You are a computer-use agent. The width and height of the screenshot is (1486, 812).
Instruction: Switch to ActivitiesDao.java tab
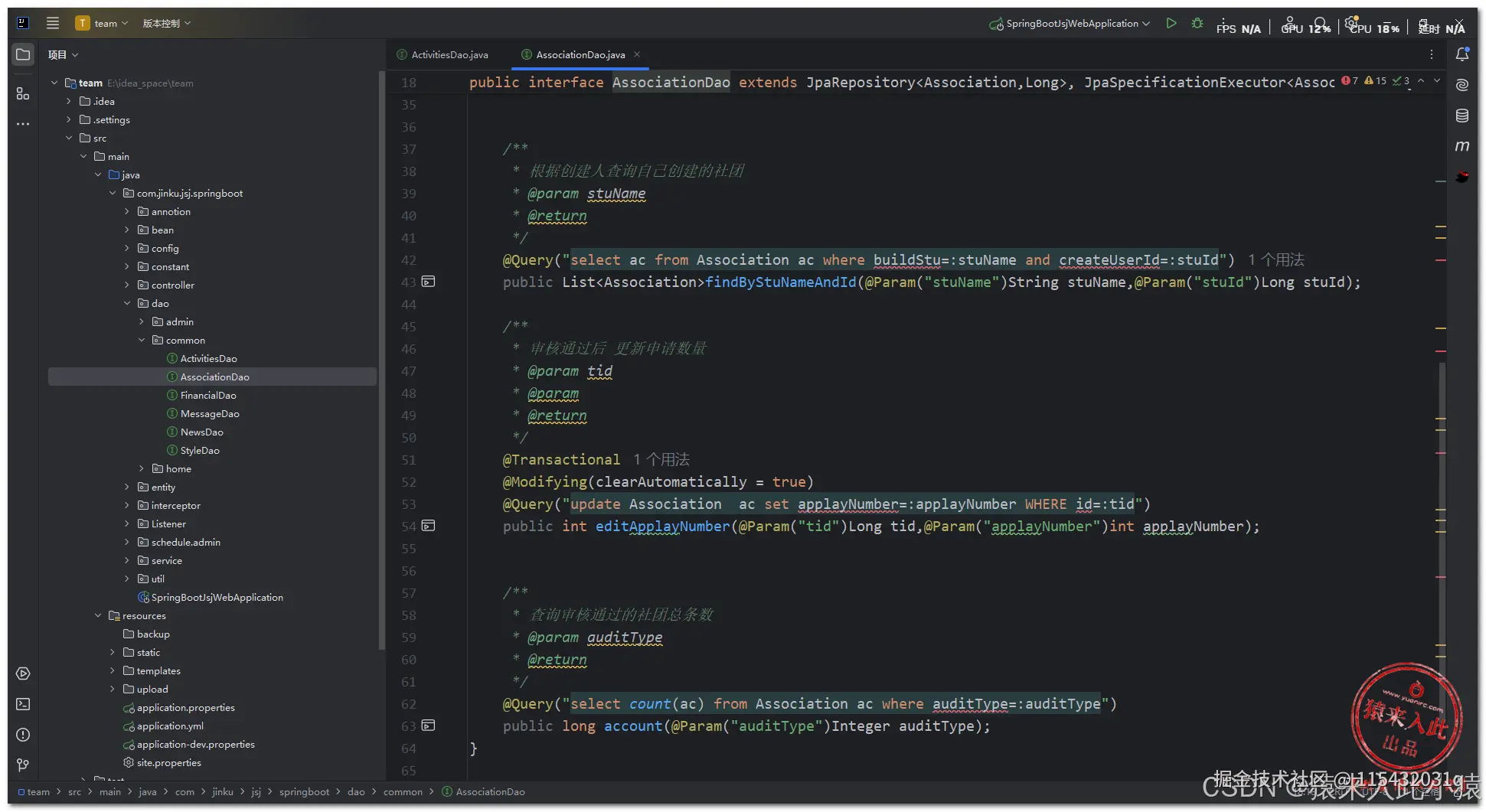pyautogui.click(x=443, y=54)
